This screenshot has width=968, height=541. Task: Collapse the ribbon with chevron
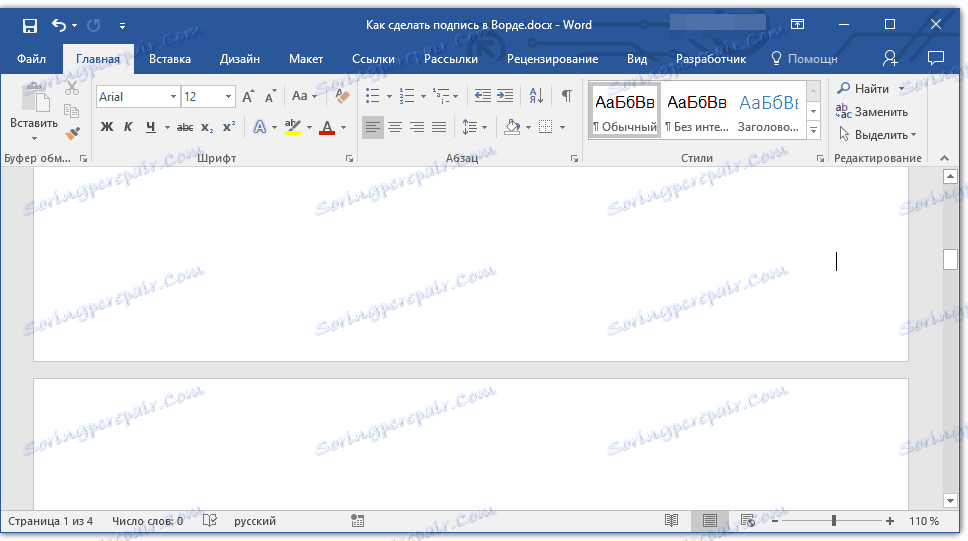click(x=945, y=158)
